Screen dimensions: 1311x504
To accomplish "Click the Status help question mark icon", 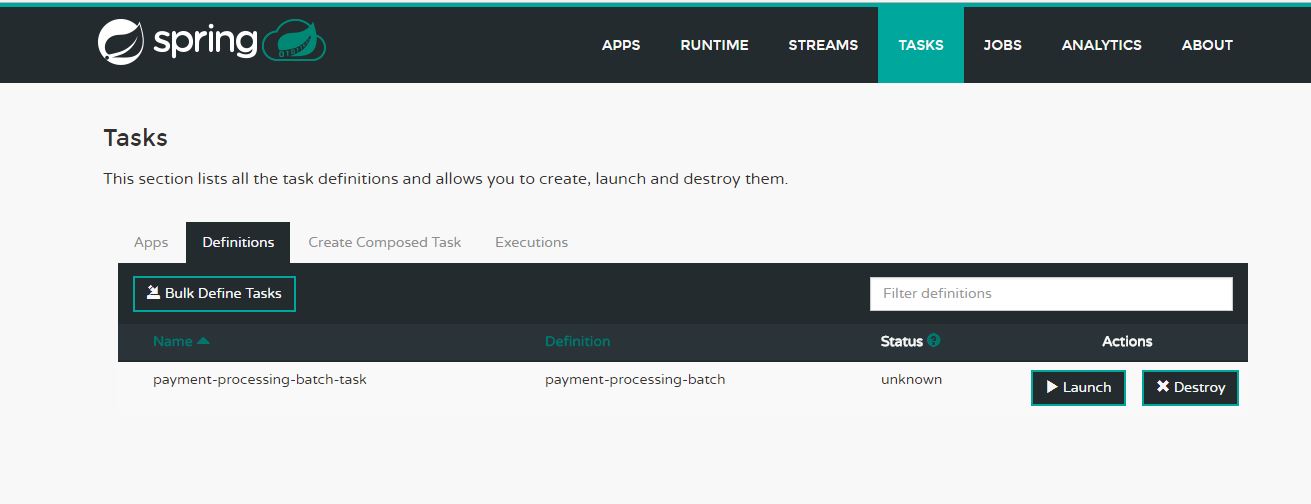I will click(x=934, y=340).
